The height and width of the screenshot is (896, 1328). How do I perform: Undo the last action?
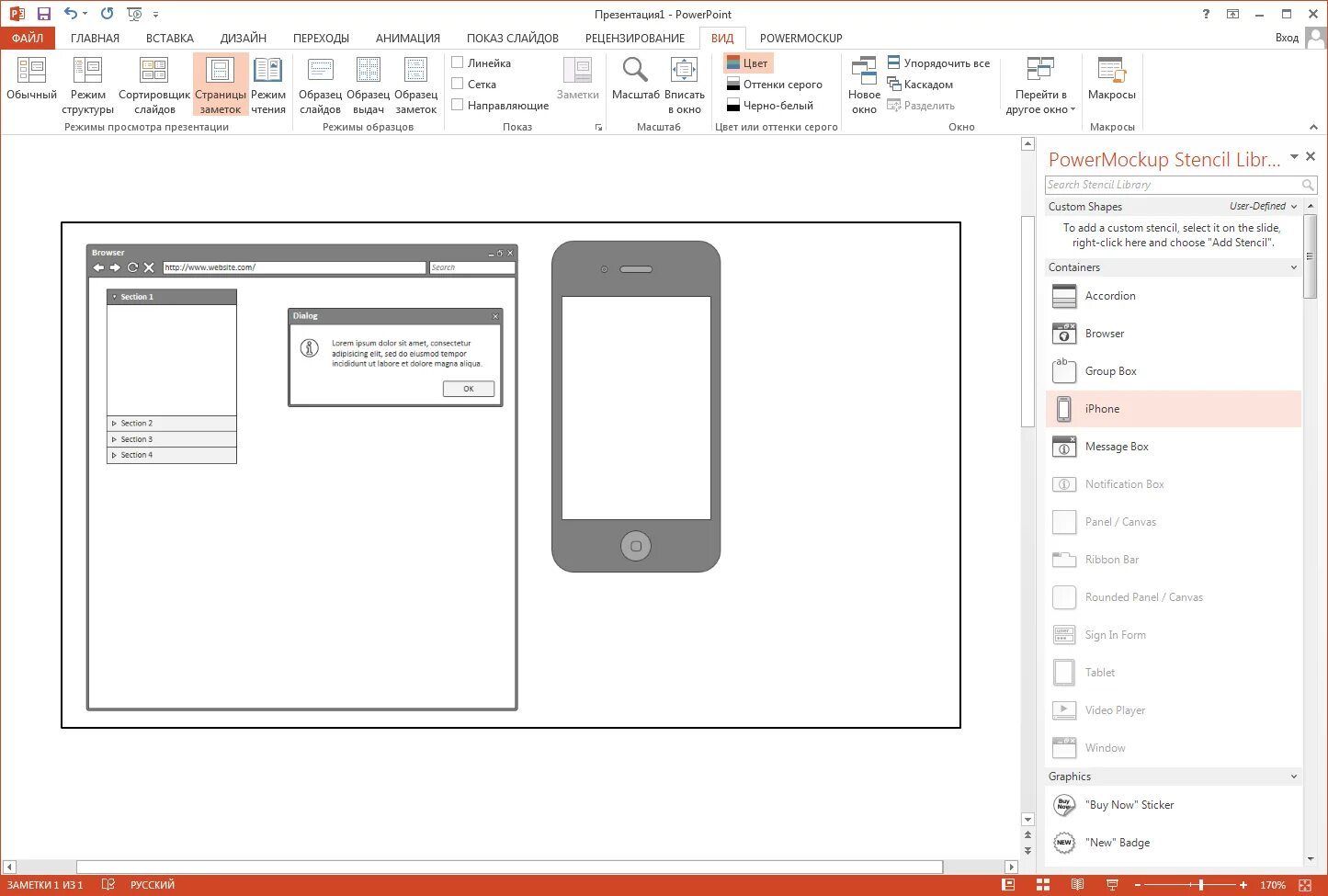pos(71,14)
